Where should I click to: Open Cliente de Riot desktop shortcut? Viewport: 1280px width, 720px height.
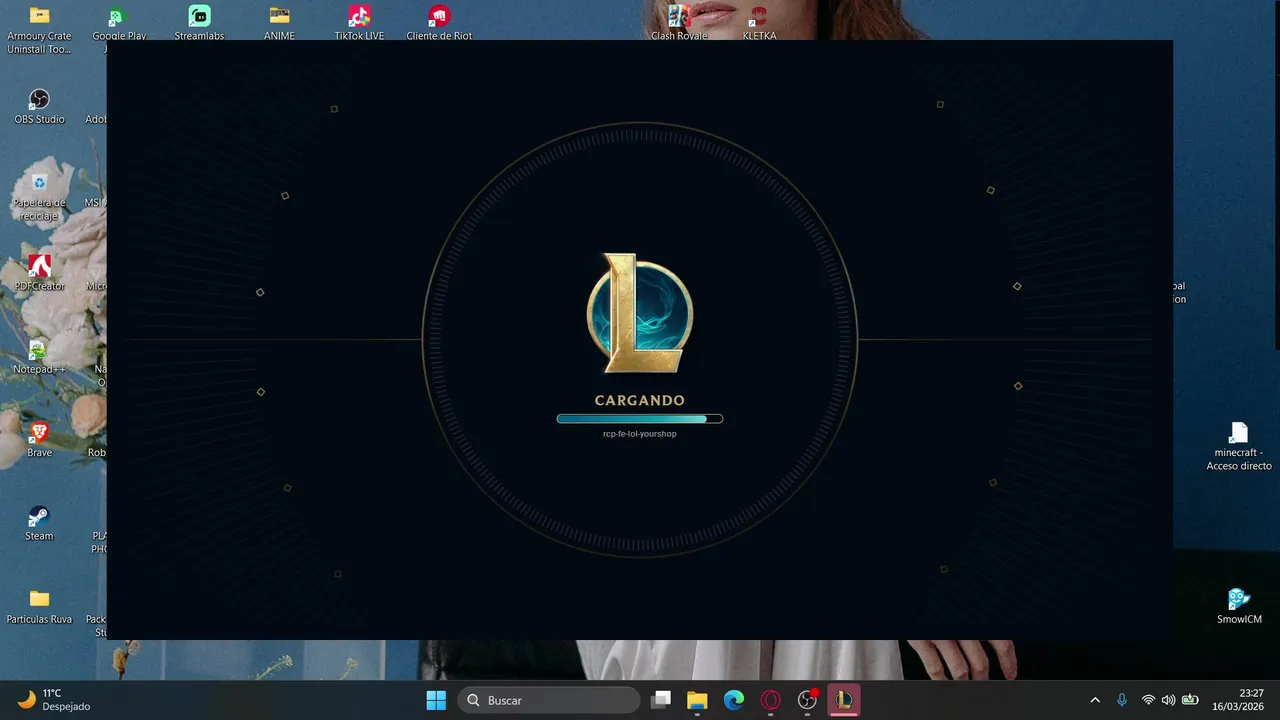pyautogui.click(x=439, y=23)
